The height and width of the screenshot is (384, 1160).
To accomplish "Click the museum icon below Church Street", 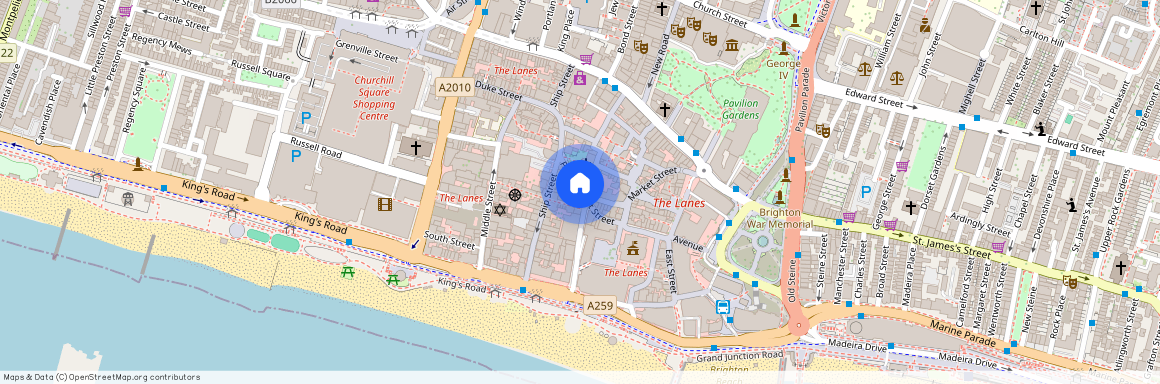I will pos(732,46).
